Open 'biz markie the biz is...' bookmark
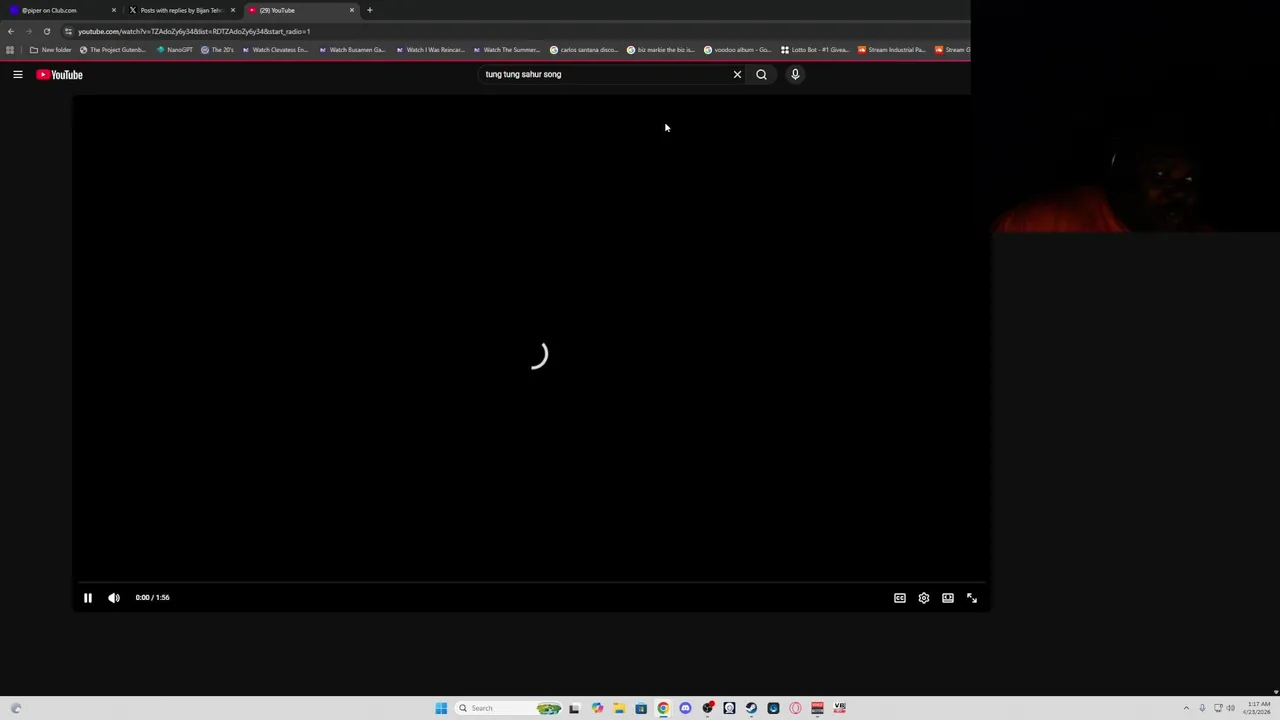Viewport: 1280px width, 720px height. point(661,50)
